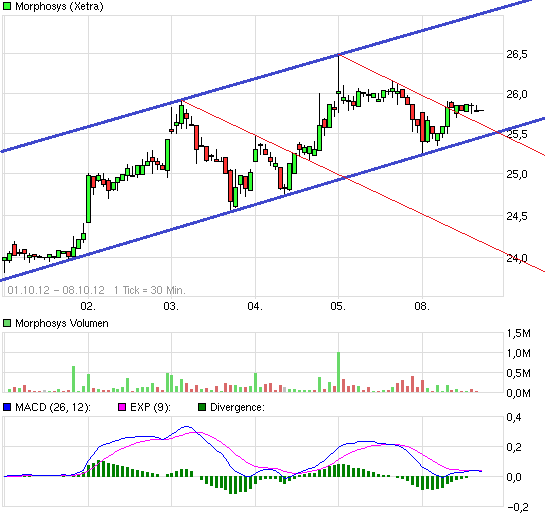Click the 'Morphosys Volumen' label
Viewport: 545px width, 515px height.
click(x=62, y=323)
